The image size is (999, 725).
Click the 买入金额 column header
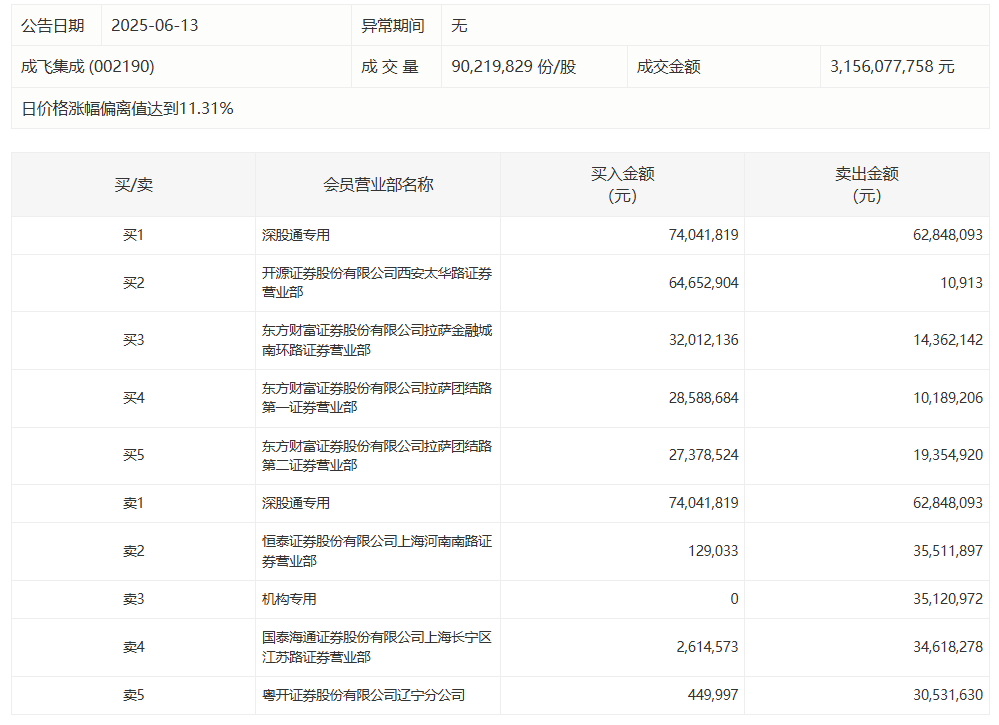pos(622,183)
